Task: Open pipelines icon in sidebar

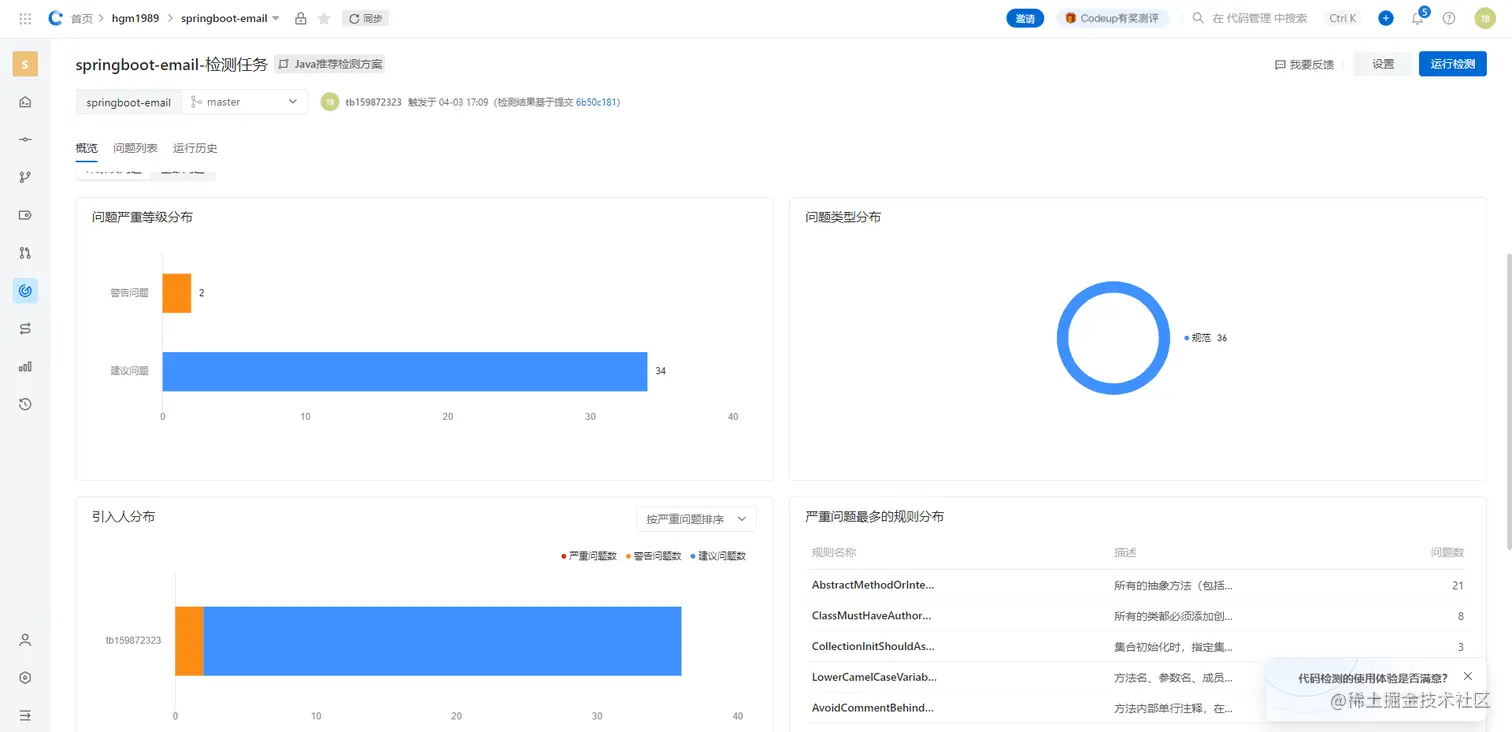Action: tap(25, 328)
